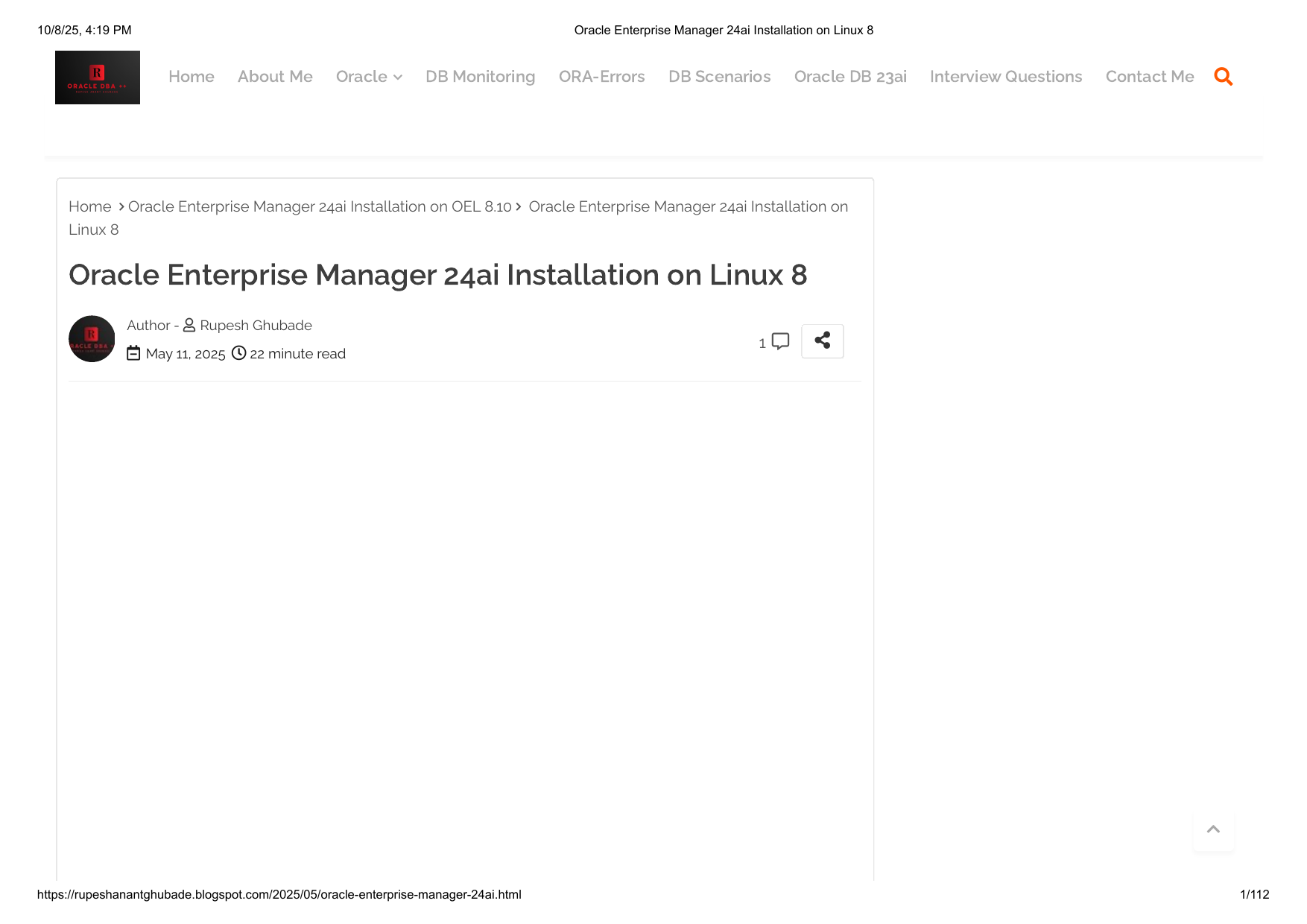Viewport: 1307px width, 924px height.
Task: Click the May 11, 2025 post date
Action: (x=186, y=354)
